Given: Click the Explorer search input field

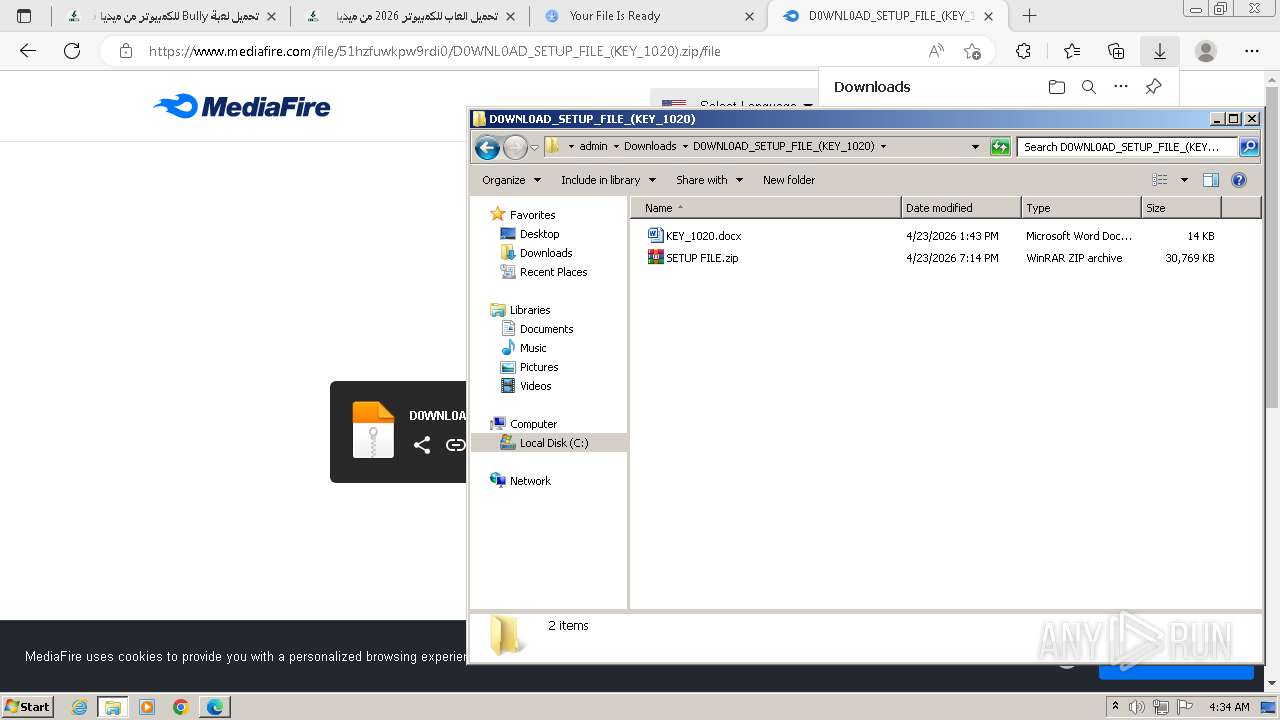Looking at the screenshot, I should (x=1127, y=147).
